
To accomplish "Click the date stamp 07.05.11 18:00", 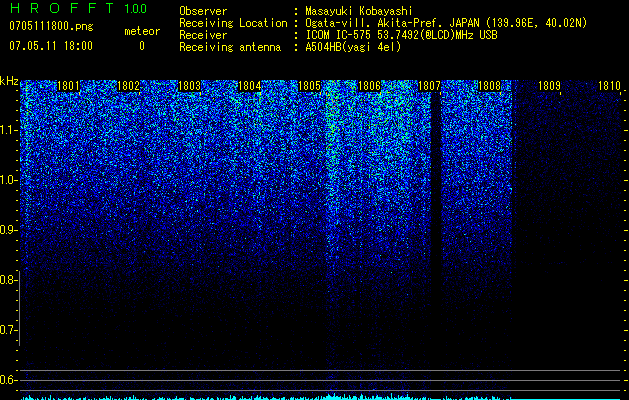I will (x=51, y=46).
